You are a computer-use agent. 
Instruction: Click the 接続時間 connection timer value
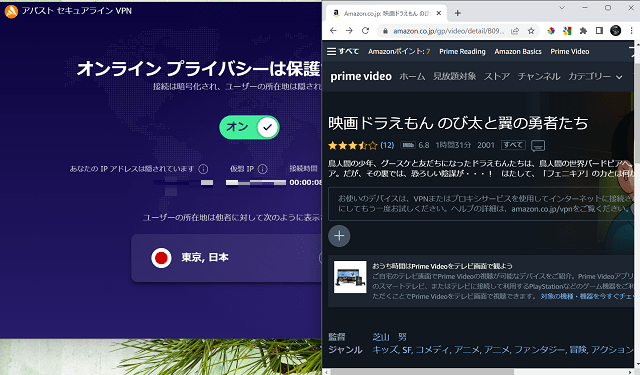[305, 182]
